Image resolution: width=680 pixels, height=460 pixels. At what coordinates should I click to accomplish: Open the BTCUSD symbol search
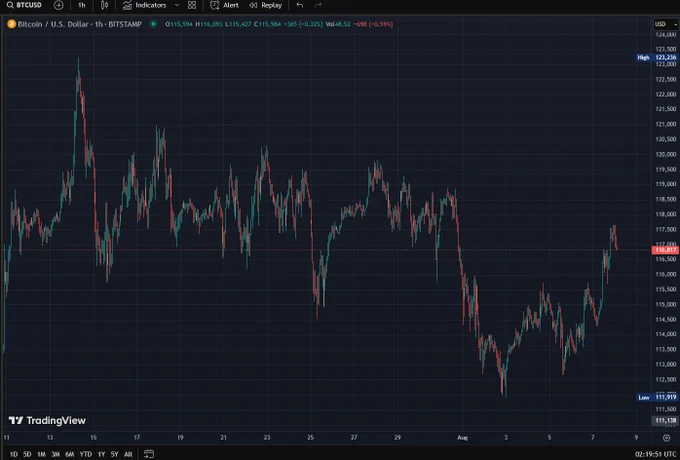(x=25, y=5)
